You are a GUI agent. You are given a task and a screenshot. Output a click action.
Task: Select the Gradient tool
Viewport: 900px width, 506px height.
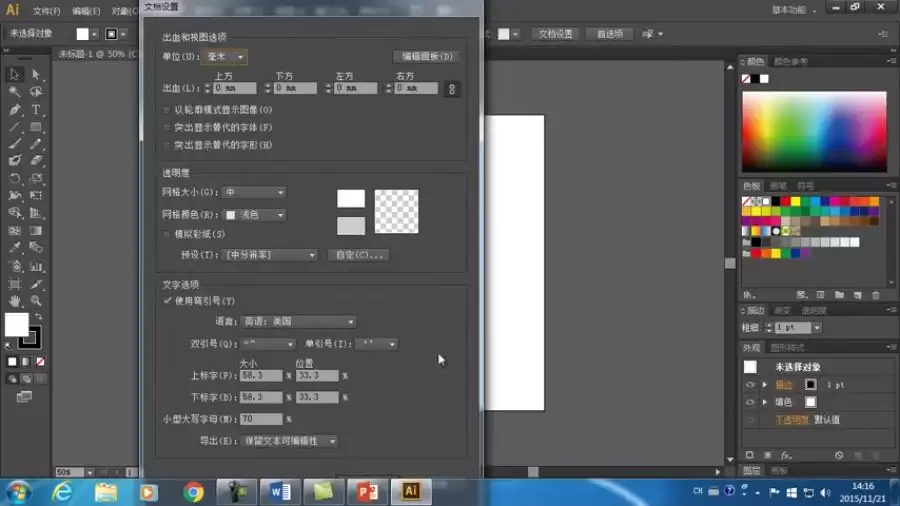[36, 231]
